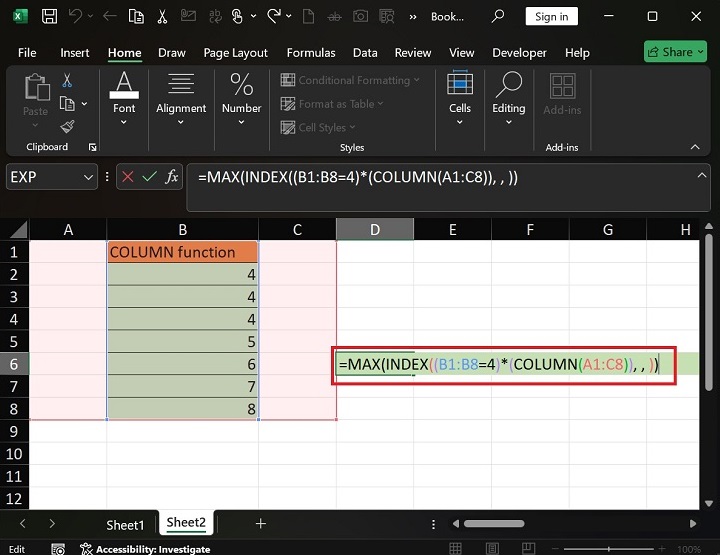
Task: Open the Editing group dropdown
Action: click(x=509, y=122)
